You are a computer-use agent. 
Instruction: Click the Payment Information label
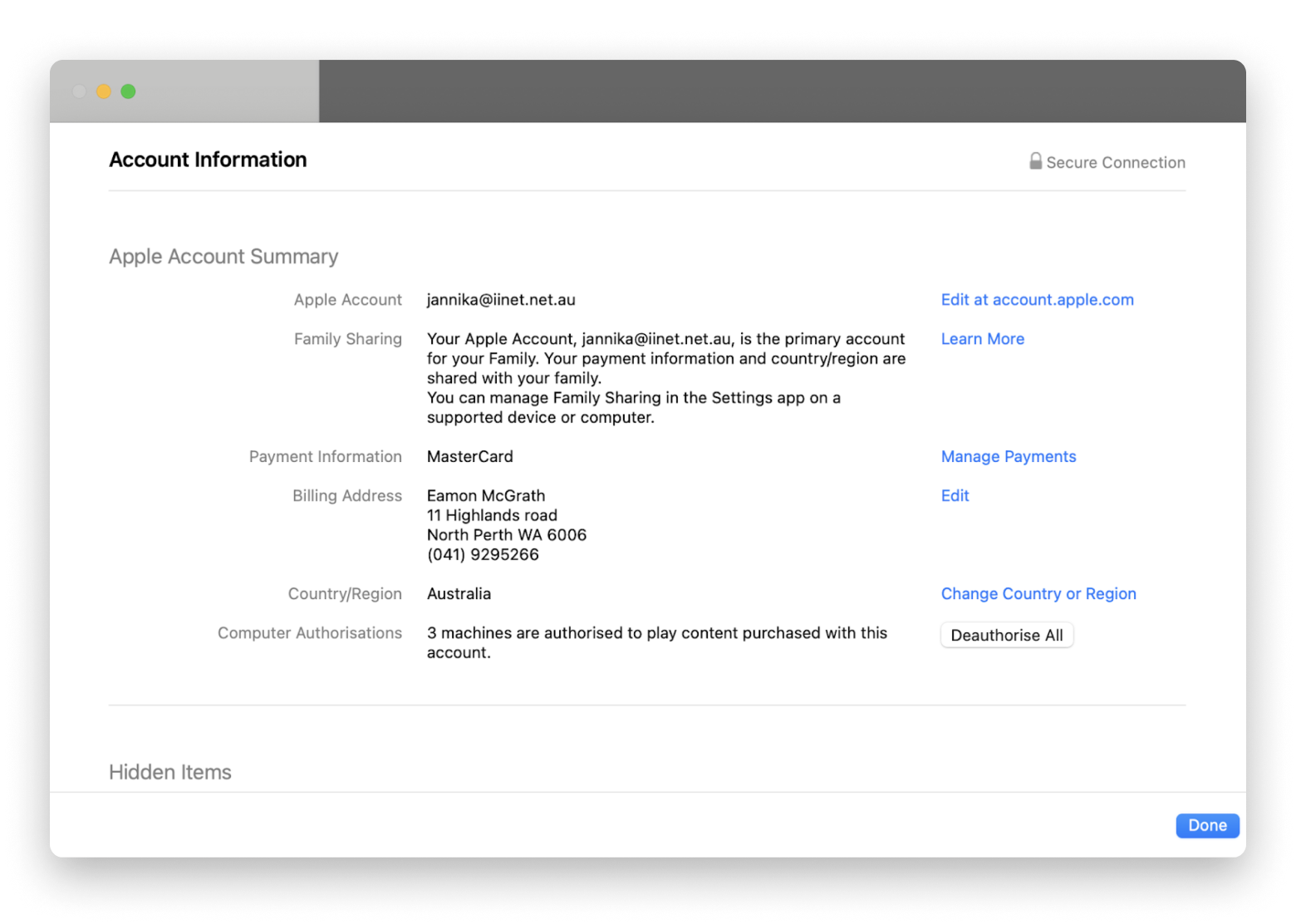pyautogui.click(x=326, y=456)
